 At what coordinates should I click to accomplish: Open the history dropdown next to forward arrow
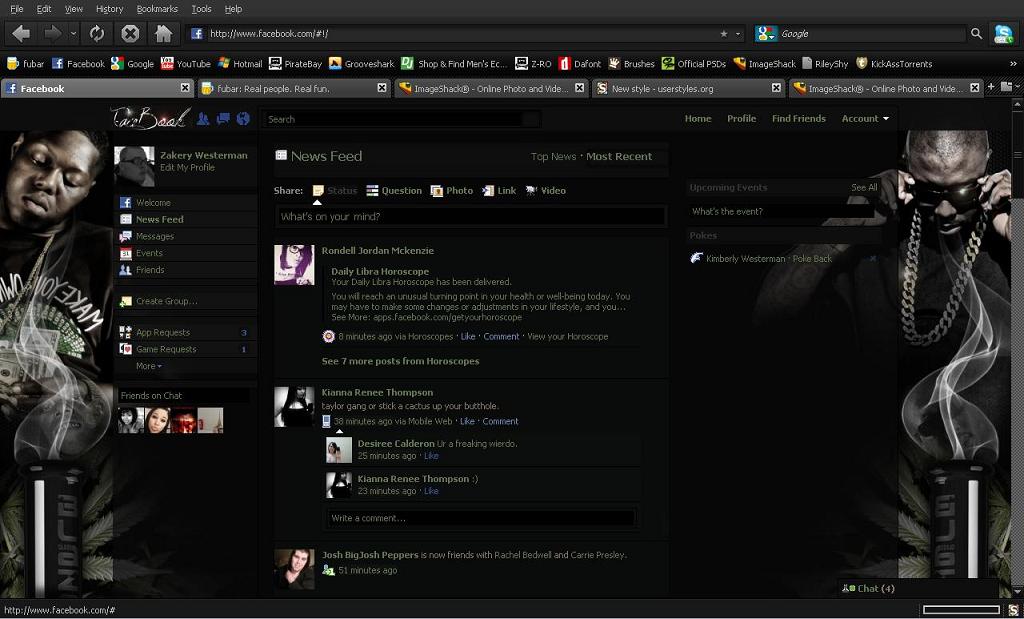tap(73, 33)
